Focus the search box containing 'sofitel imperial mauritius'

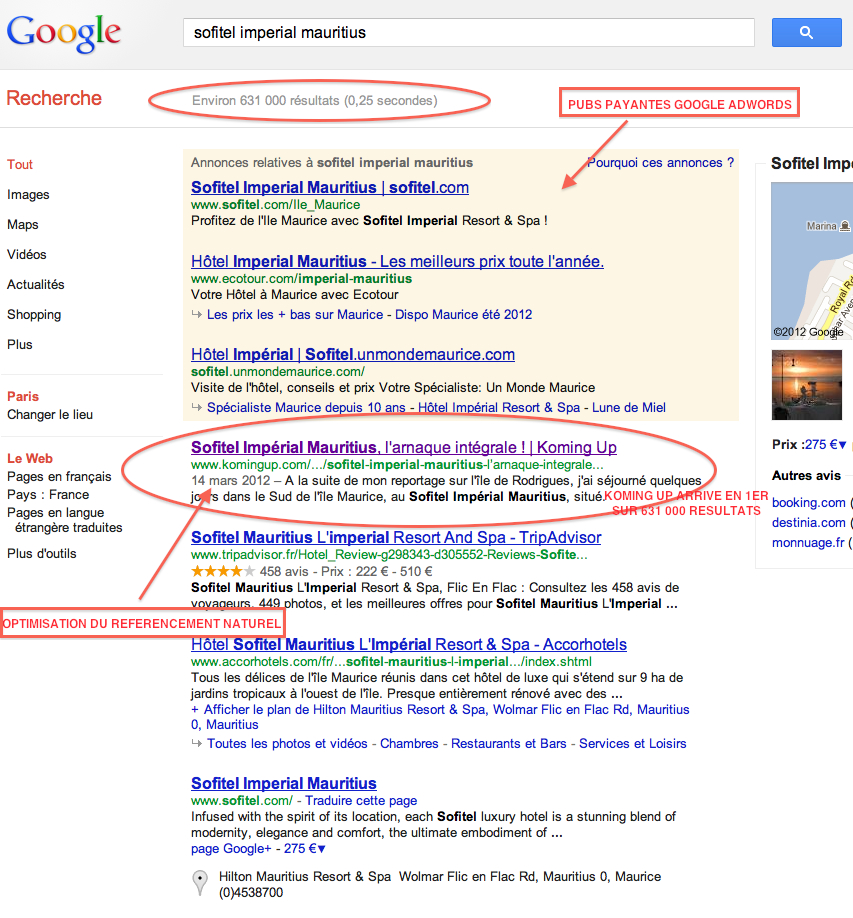click(x=468, y=32)
